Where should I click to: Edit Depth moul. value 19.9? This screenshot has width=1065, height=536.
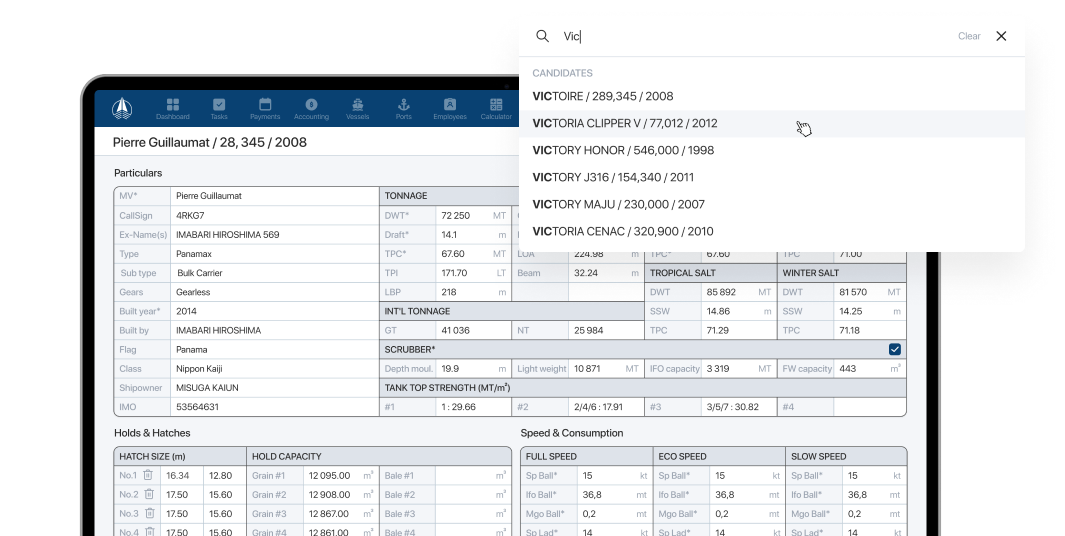point(473,368)
